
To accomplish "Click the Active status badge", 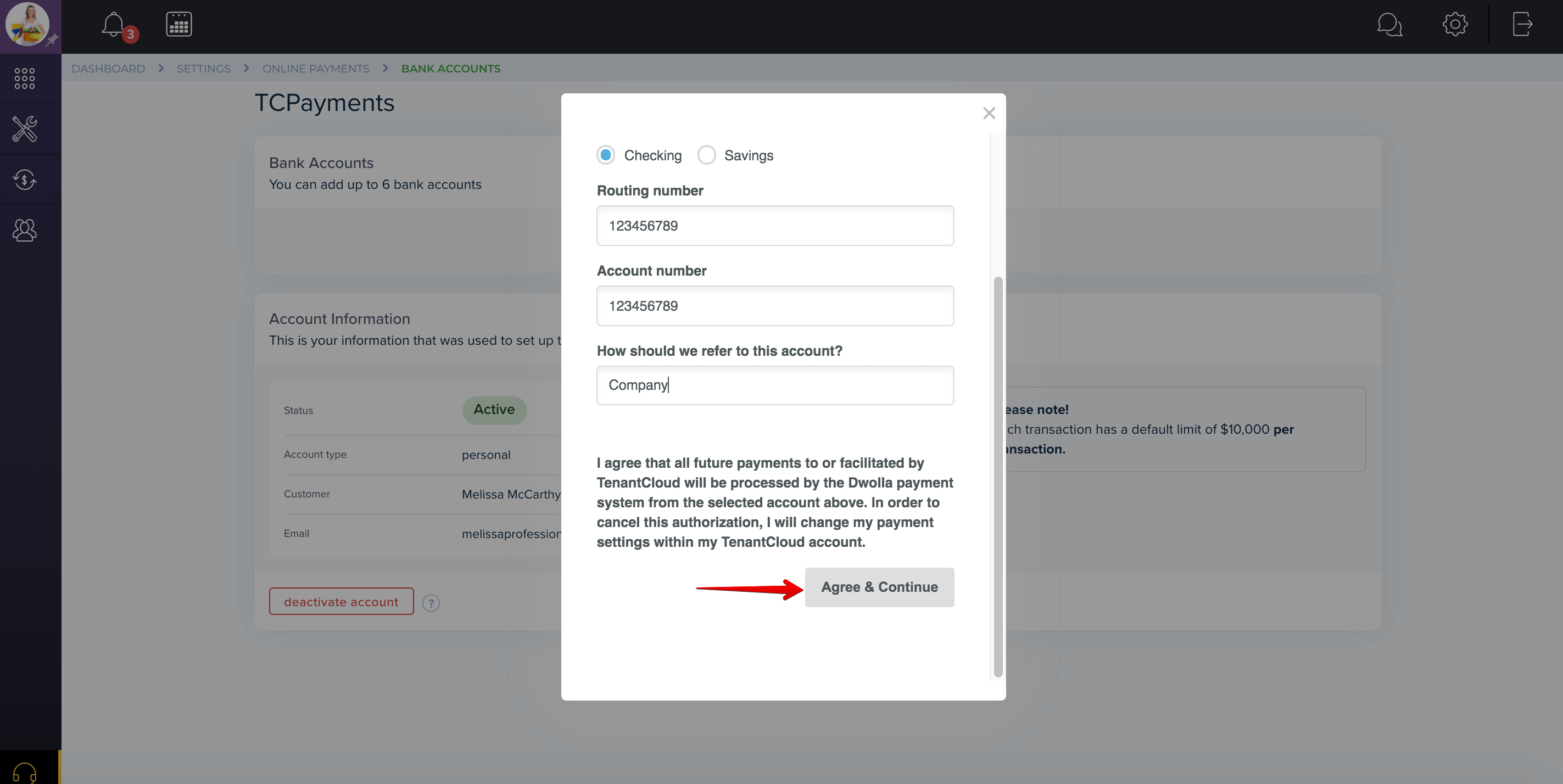I will (494, 410).
